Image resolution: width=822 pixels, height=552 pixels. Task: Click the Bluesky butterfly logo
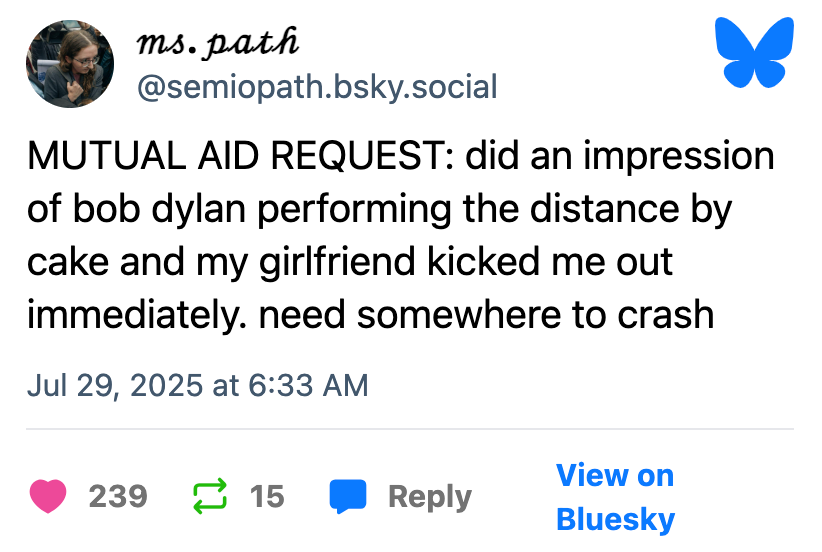pyautogui.click(x=755, y=52)
